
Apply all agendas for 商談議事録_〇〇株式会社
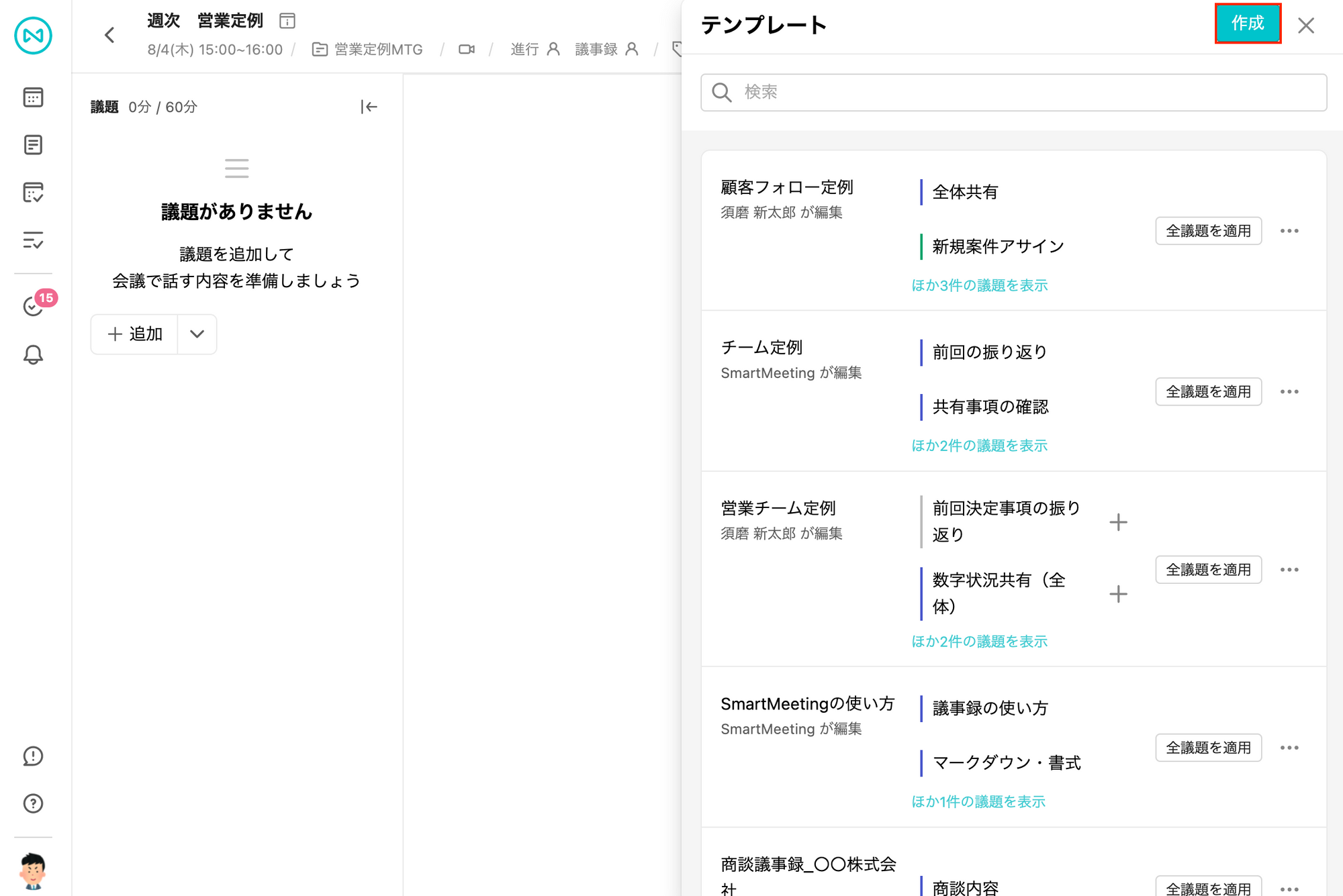tap(1209, 887)
